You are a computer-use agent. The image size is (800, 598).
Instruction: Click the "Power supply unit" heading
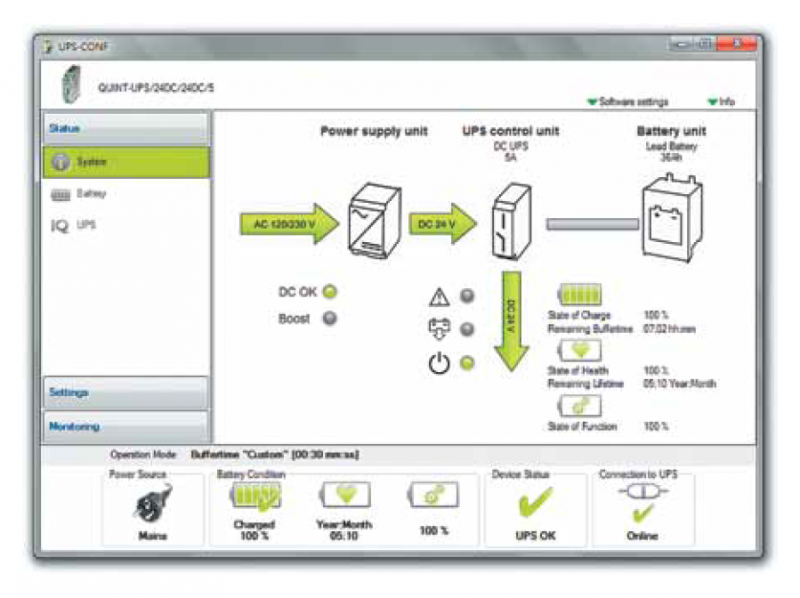point(374,131)
